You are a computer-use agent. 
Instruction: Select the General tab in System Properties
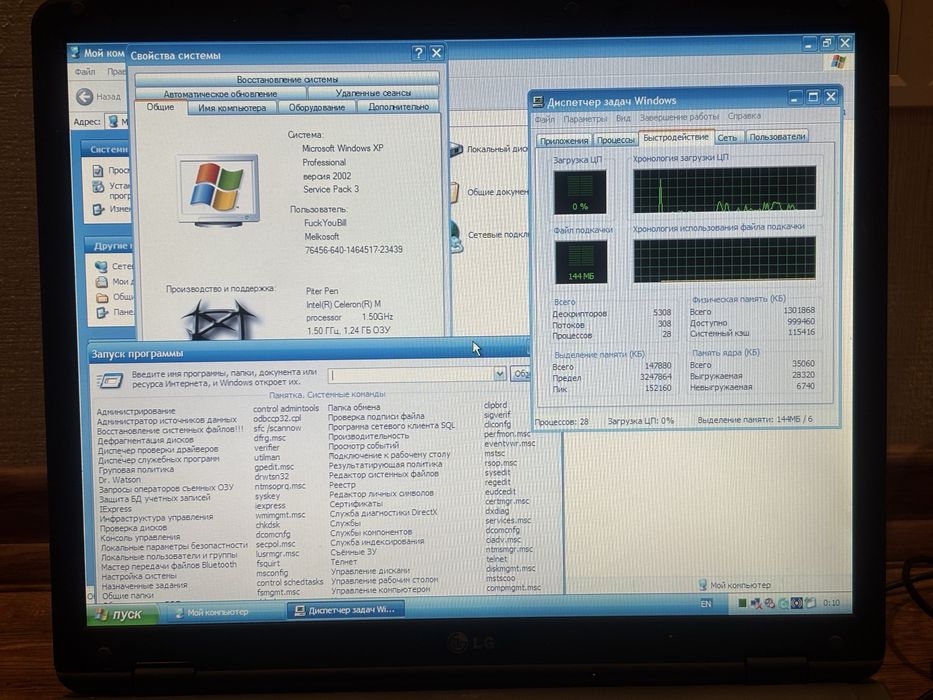click(x=160, y=107)
